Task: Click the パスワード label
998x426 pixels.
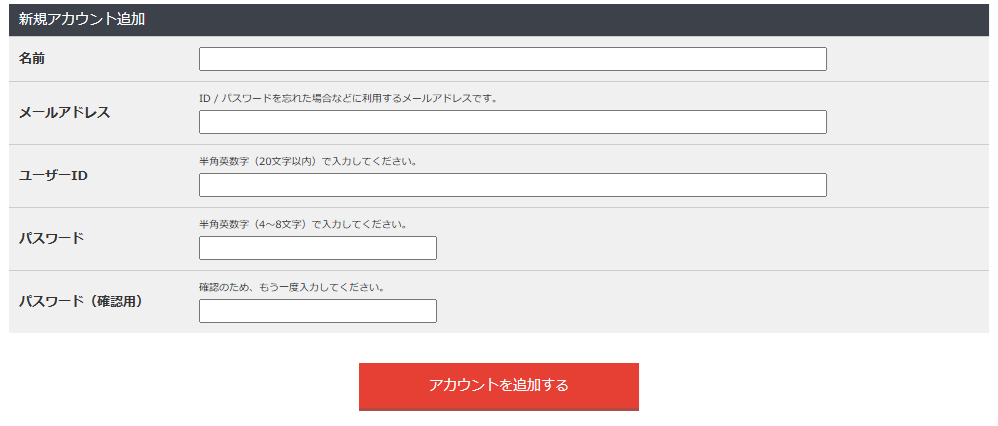Action: [51, 239]
